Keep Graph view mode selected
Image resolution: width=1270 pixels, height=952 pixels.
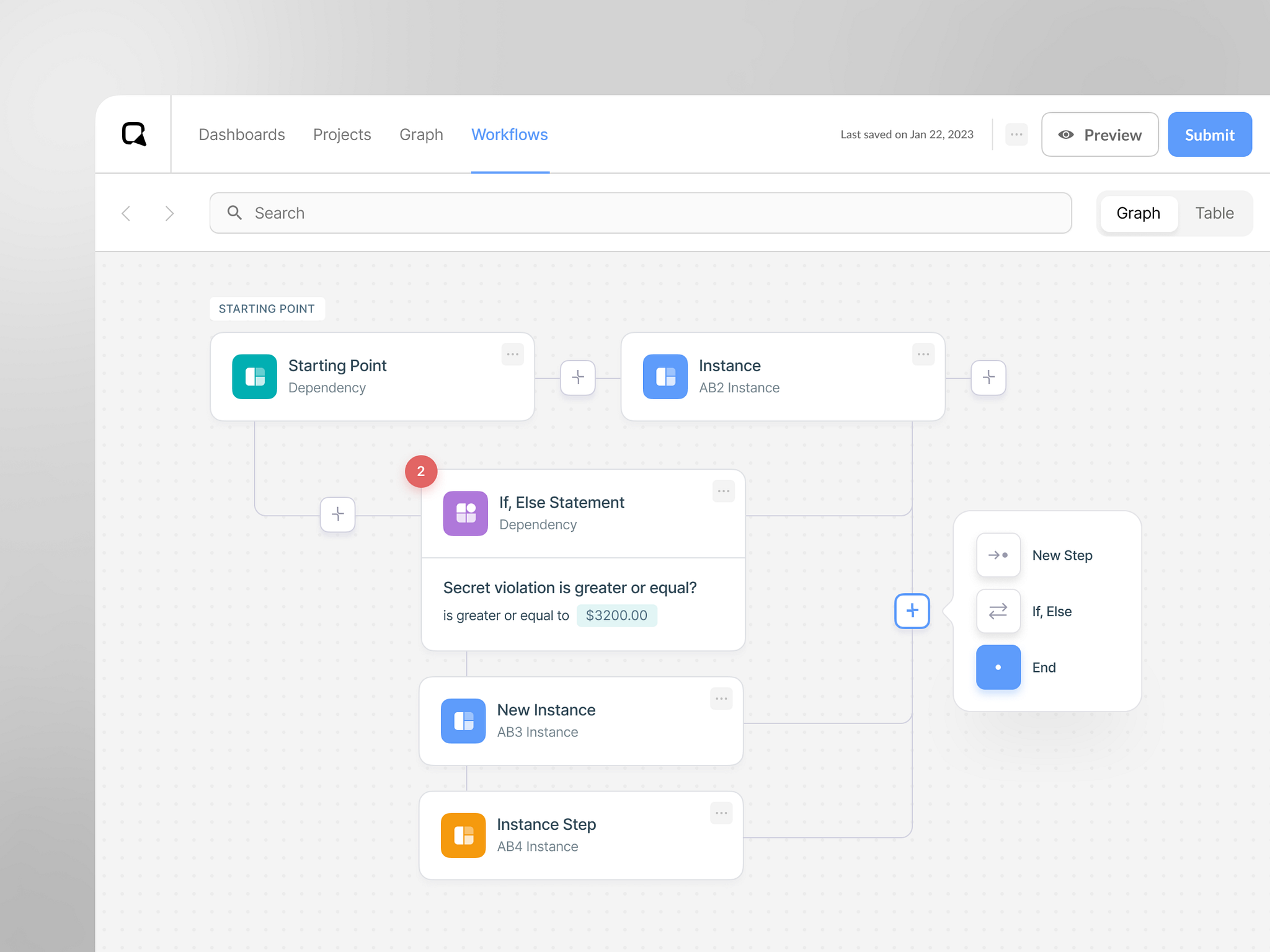pos(1139,213)
